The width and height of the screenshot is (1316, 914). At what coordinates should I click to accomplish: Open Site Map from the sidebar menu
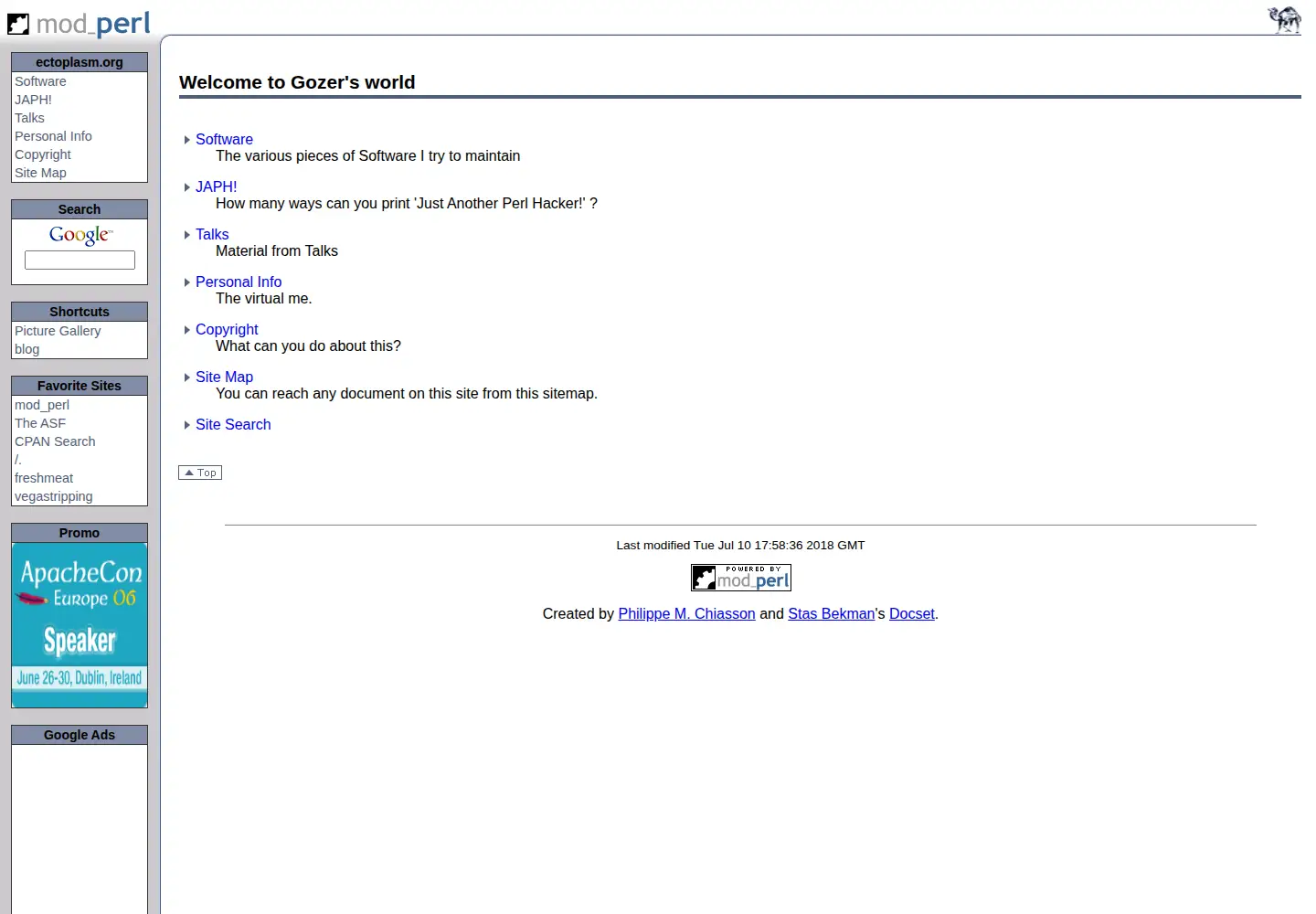(x=40, y=173)
